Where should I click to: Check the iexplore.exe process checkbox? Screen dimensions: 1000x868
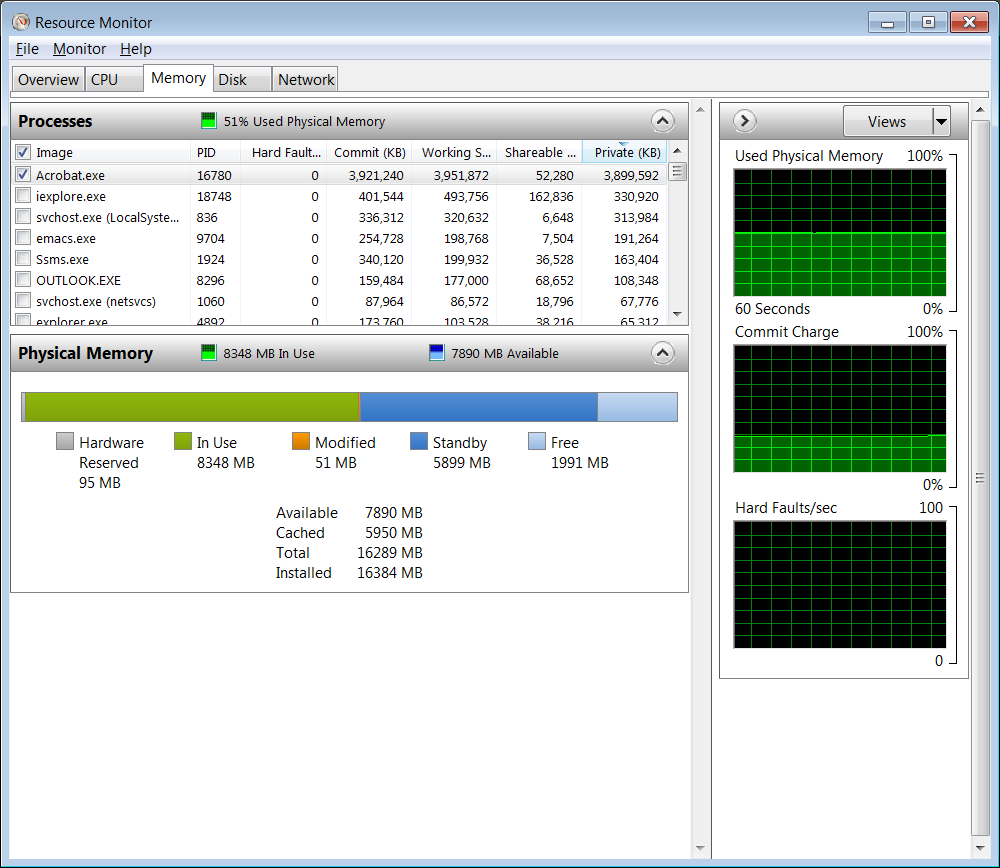[x=23, y=195]
